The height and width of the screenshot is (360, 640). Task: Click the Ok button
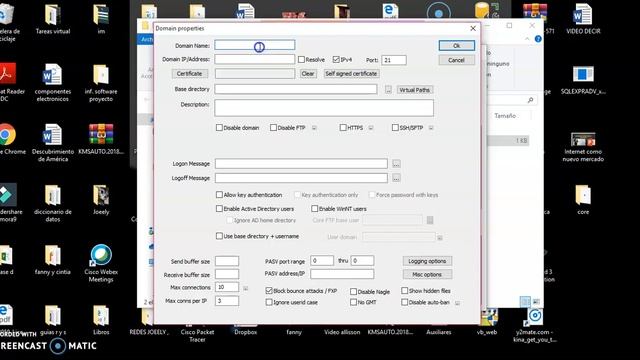[x=456, y=46]
